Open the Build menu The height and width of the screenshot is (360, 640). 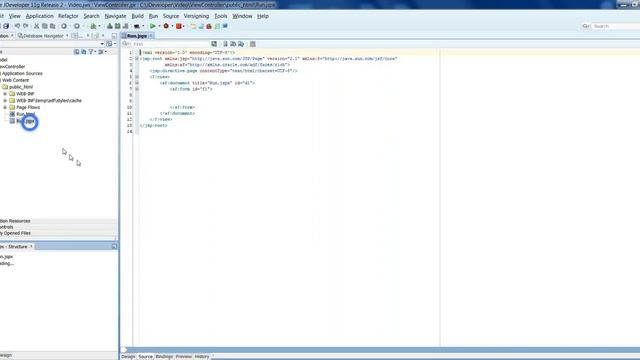[x=138, y=16]
